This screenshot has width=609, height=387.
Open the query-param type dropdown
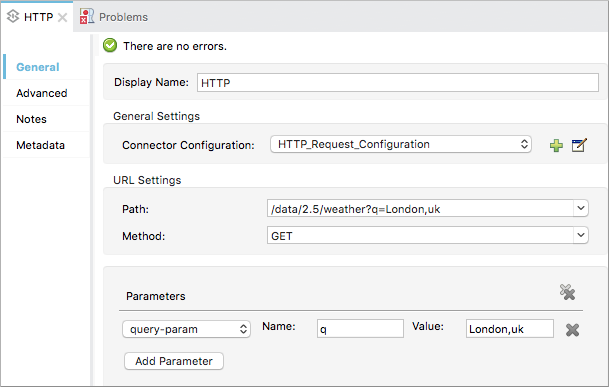(186, 329)
